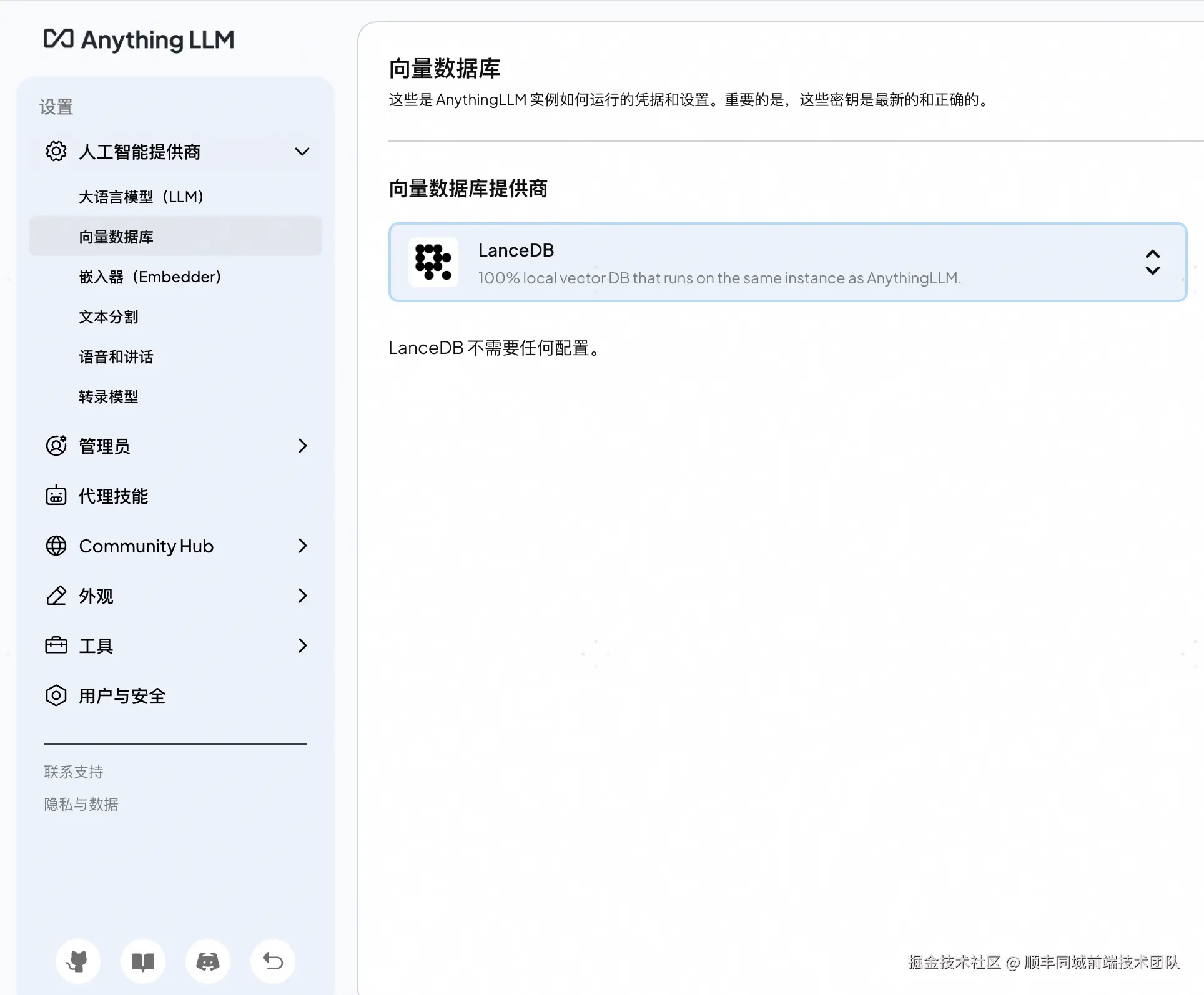Click the text 'LanceDB 不需要任何配置。'
This screenshot has width=1204, height=995.
(495, 348)
